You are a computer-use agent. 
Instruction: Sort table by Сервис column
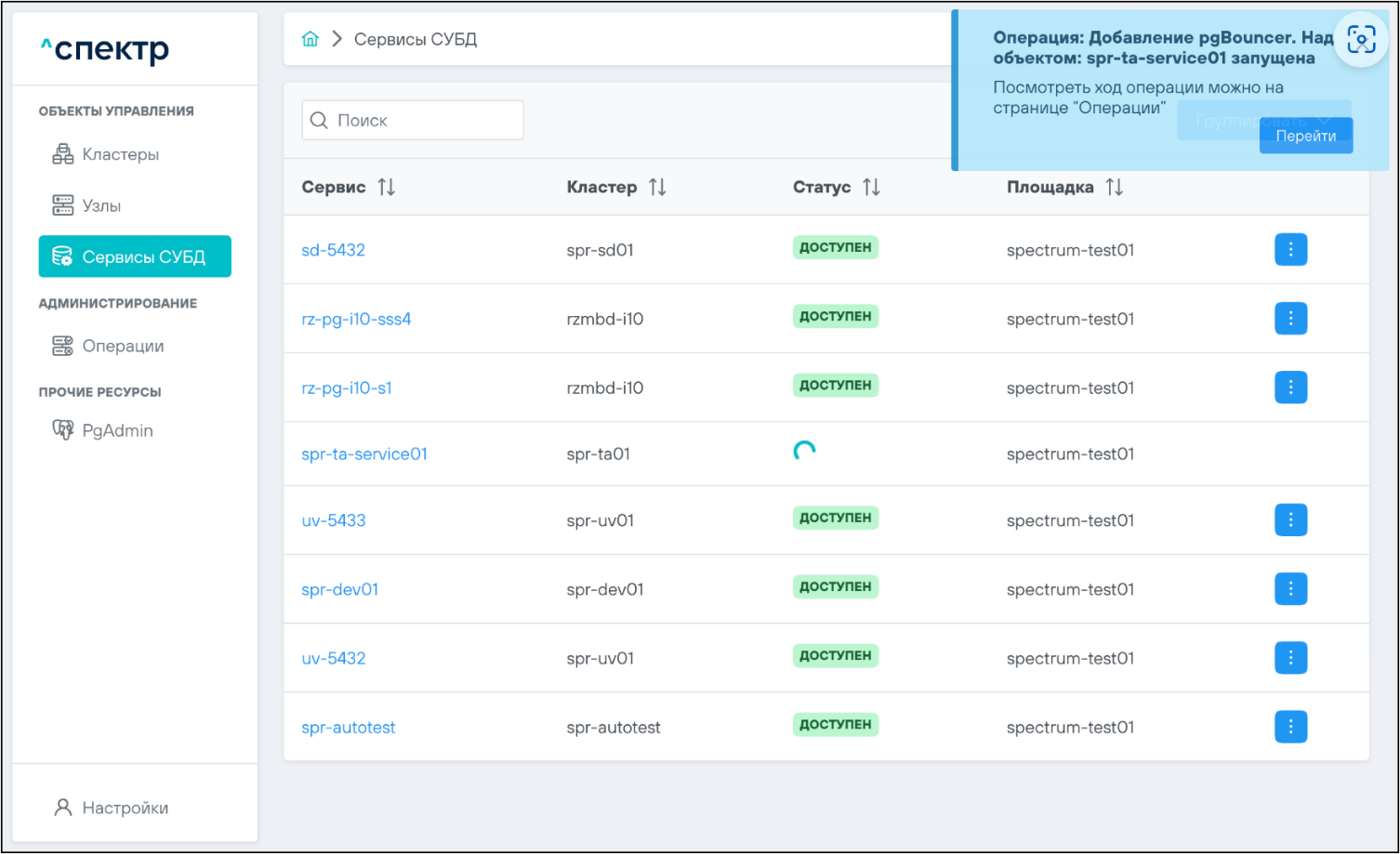point(387,188)
